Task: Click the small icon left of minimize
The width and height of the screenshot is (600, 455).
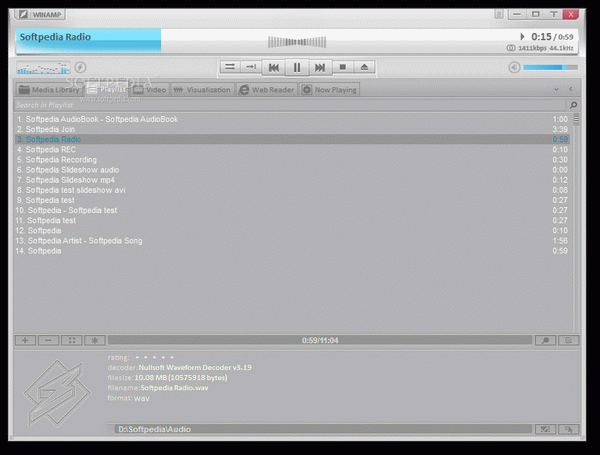Action: click(x=499, y=15)
